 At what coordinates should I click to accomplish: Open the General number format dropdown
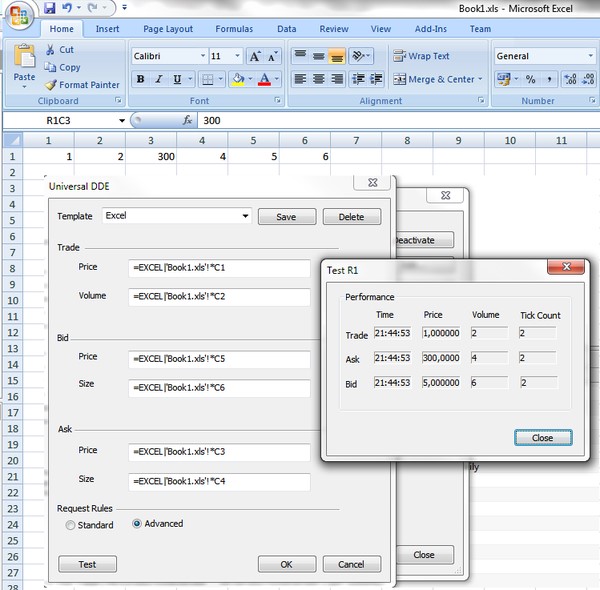coord(590,56)
